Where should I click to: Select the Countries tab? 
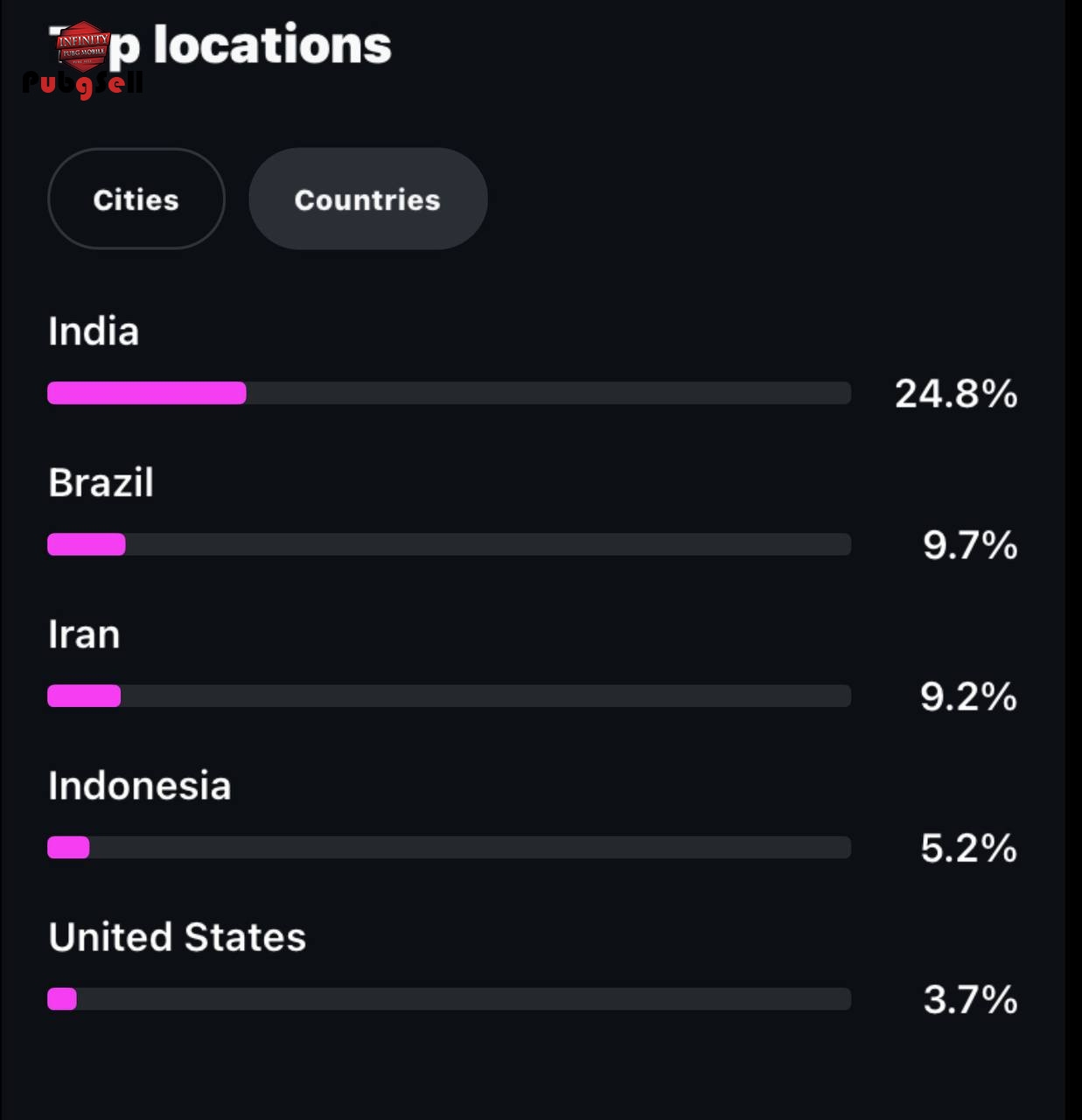368,199
